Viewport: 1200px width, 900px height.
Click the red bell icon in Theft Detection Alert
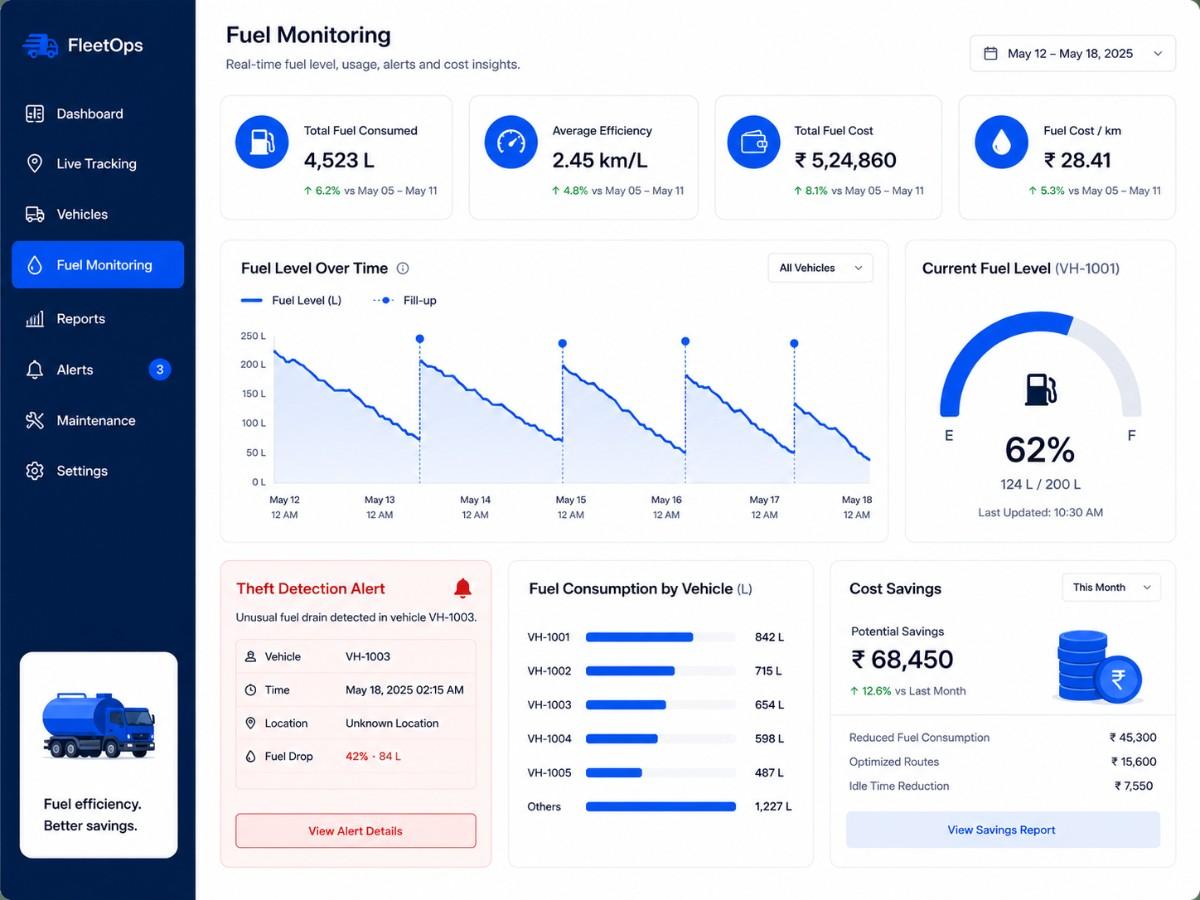click(x=462, y=588)
